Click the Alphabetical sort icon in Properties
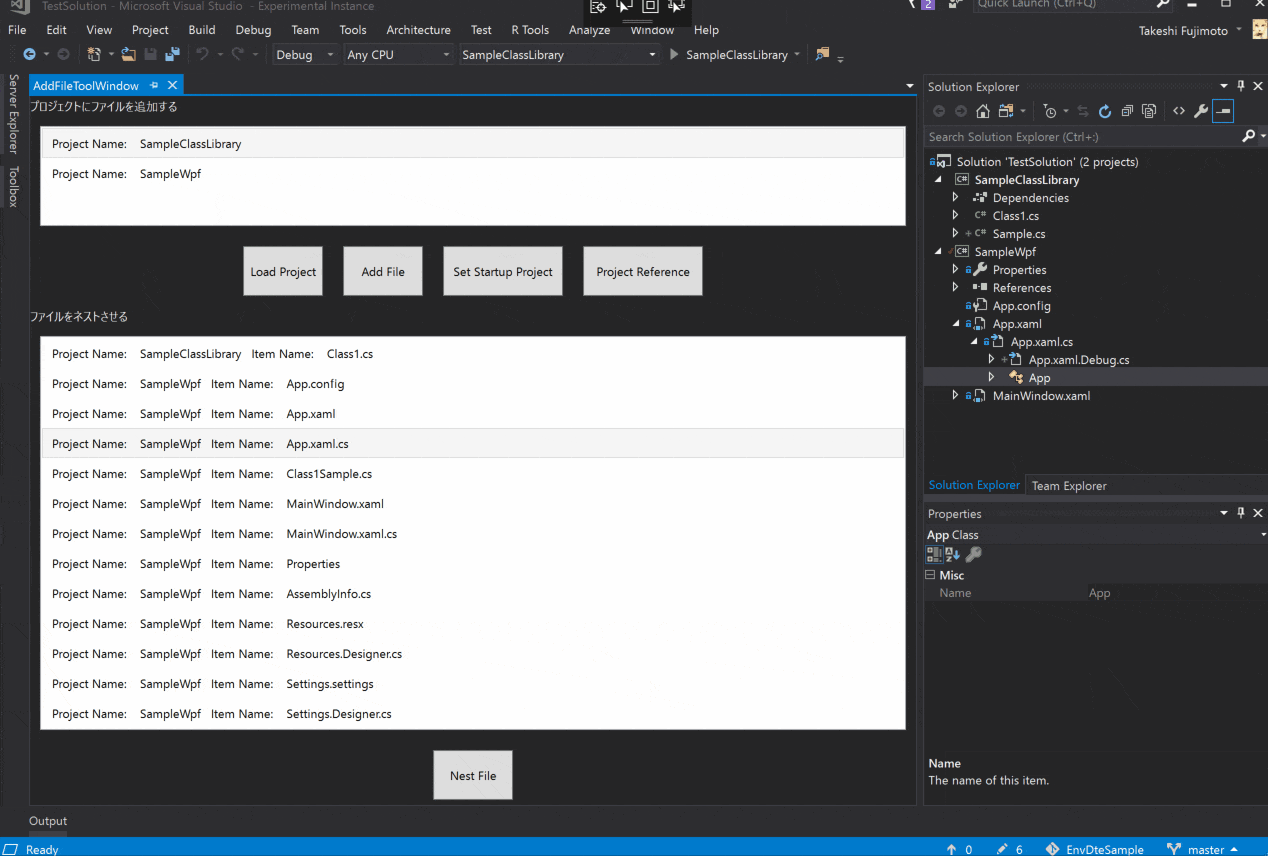Screen dimensions: 1268x856 [x=953, y=554]
